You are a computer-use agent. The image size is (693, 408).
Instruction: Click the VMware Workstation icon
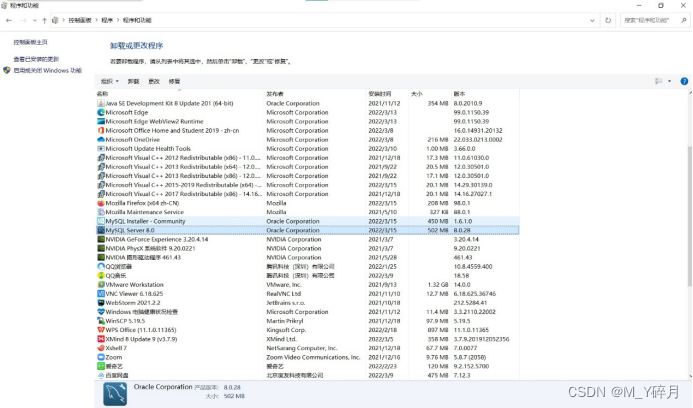(101, 285)
